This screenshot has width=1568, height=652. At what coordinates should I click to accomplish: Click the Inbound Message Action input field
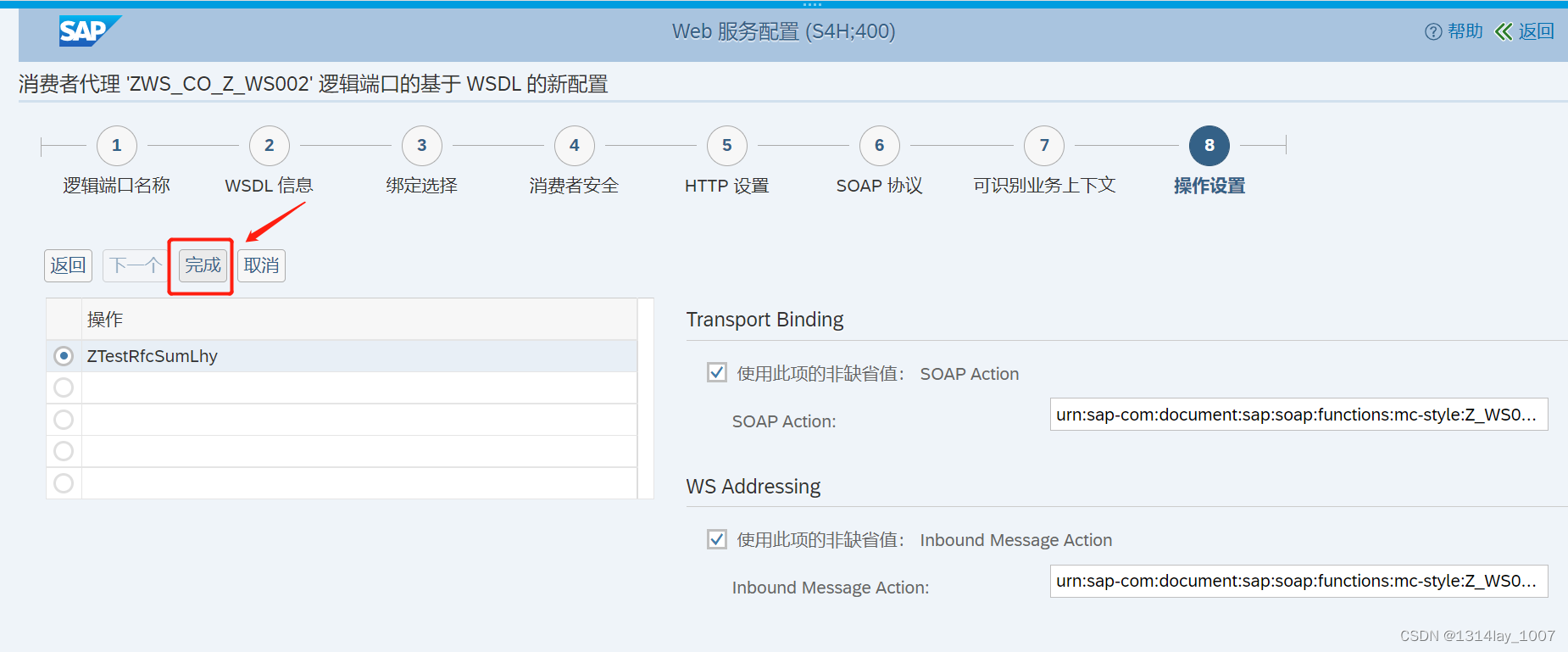pyautogui.click(x=1298, y=582)
